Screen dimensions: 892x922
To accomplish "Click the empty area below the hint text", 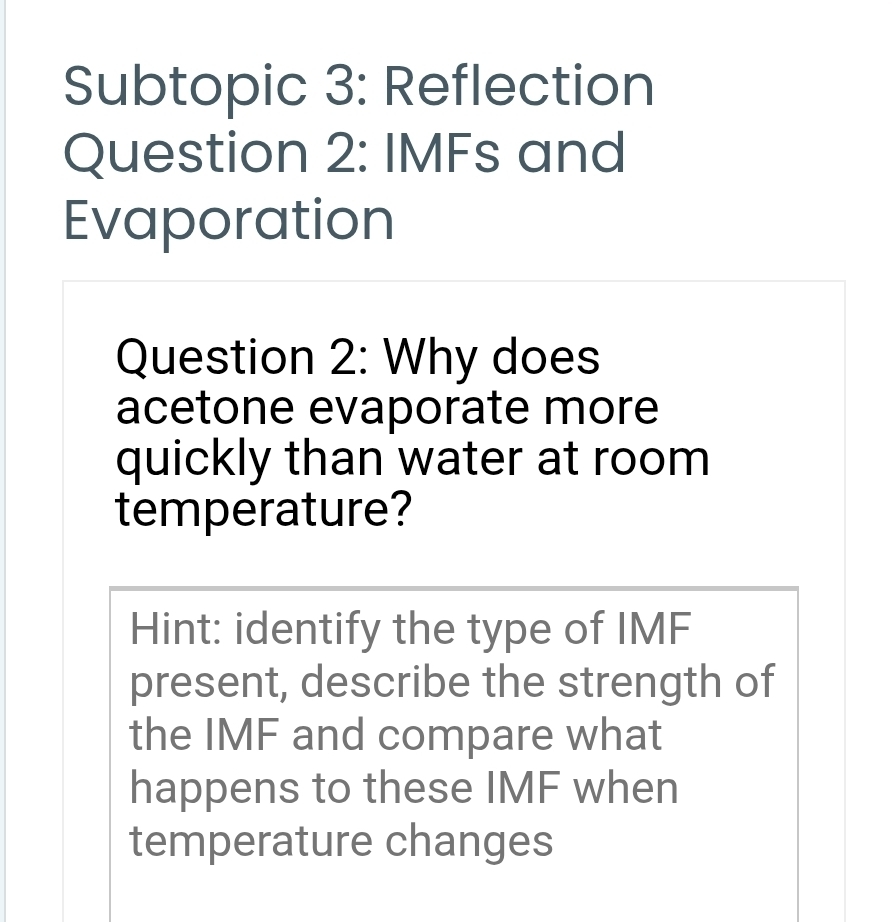I will 453,892.
